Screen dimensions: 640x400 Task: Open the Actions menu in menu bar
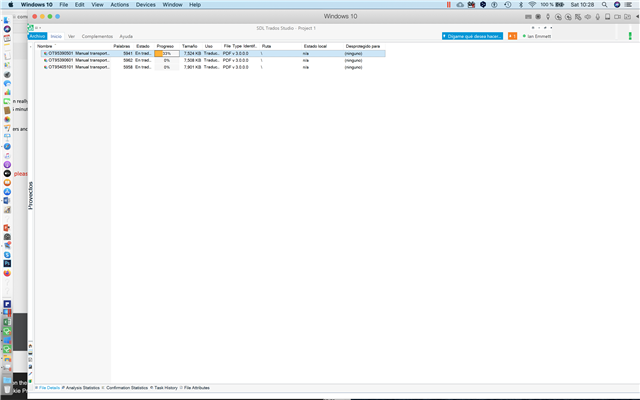coord(120,4)
